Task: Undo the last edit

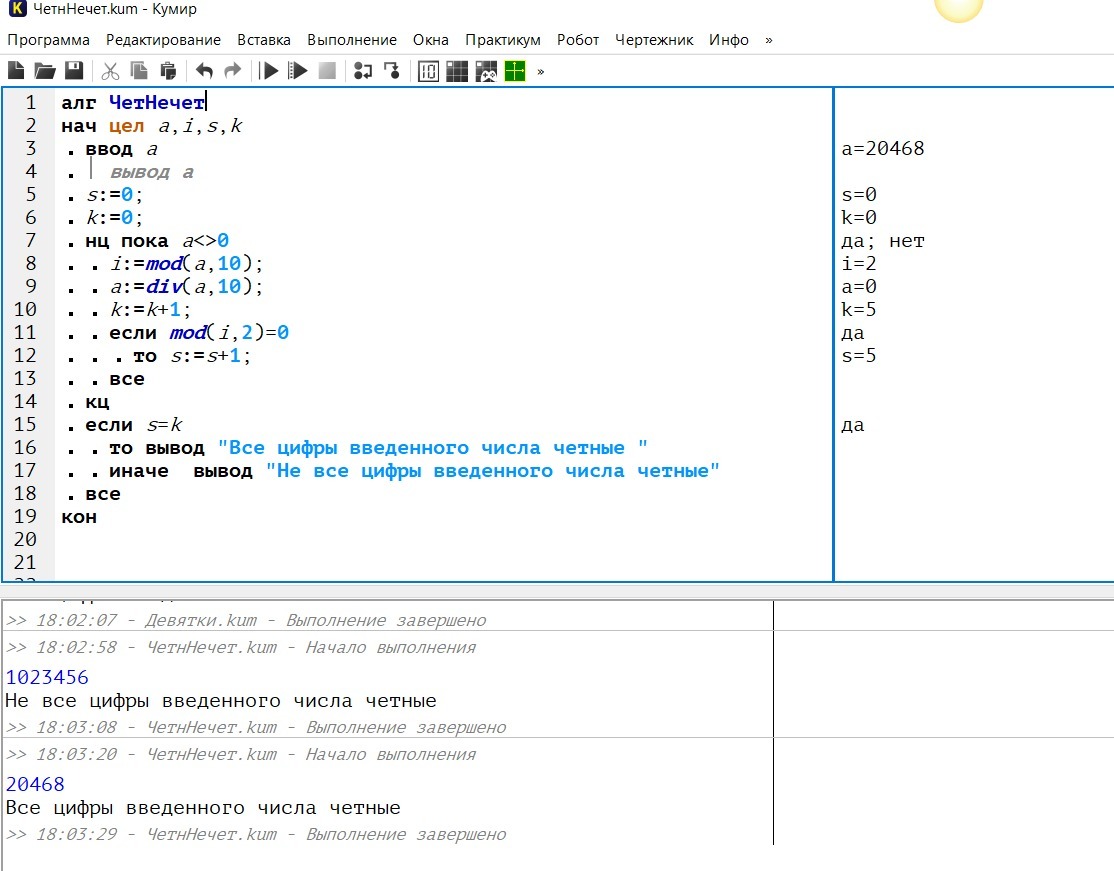Action: click(x=205, y=71)
